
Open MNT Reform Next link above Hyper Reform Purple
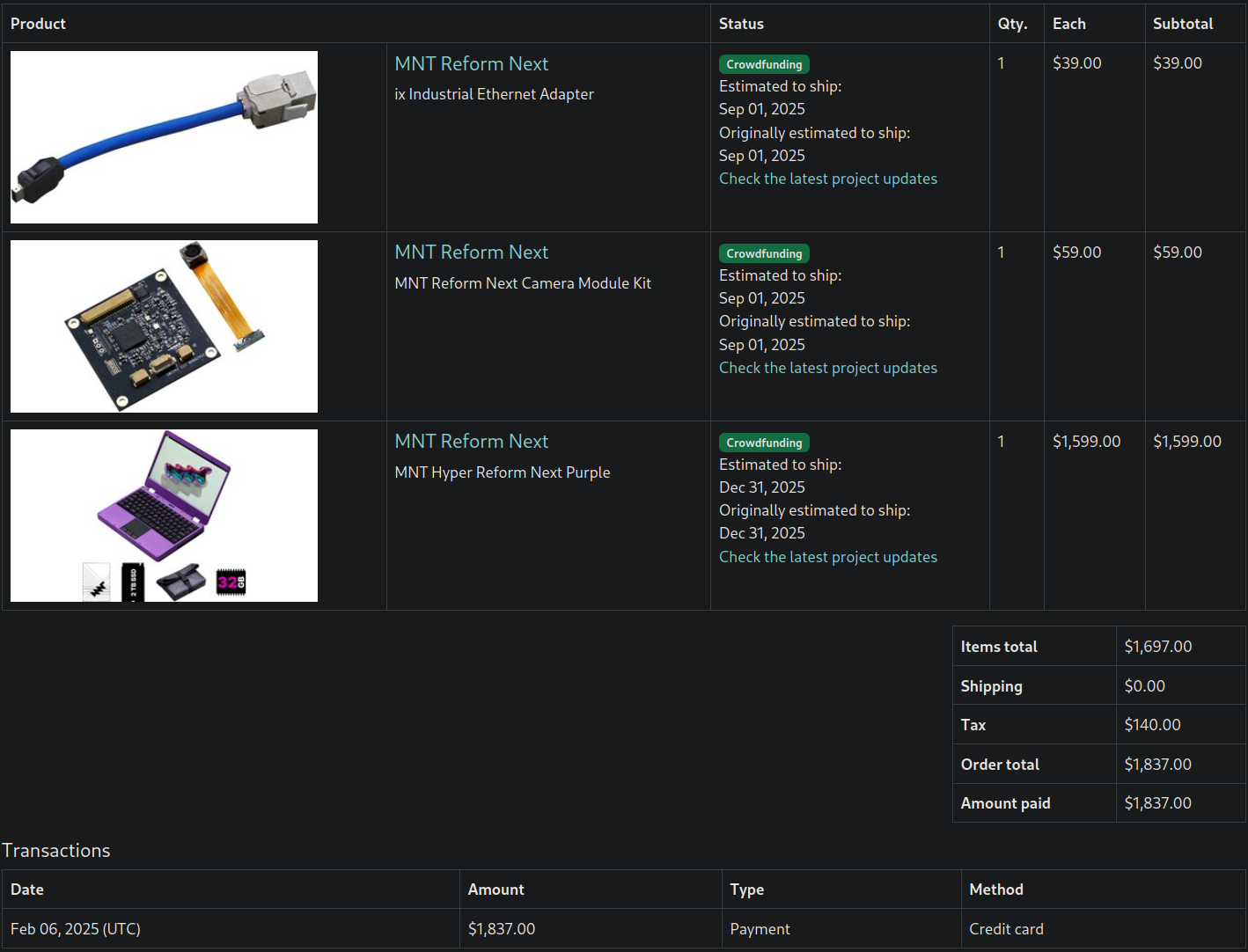point(471,442)
